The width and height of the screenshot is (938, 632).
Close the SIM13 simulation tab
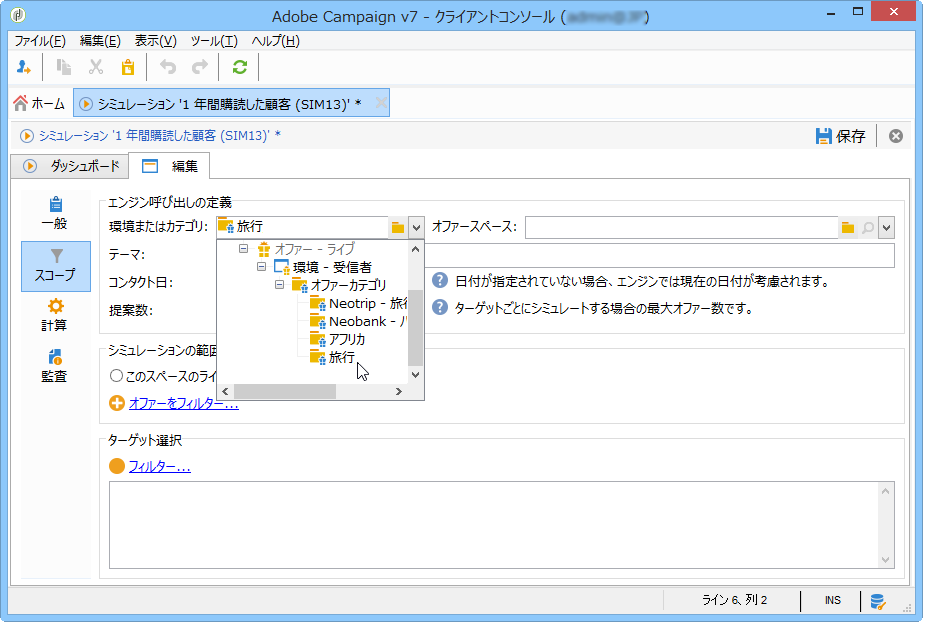[x=380, y=103]
